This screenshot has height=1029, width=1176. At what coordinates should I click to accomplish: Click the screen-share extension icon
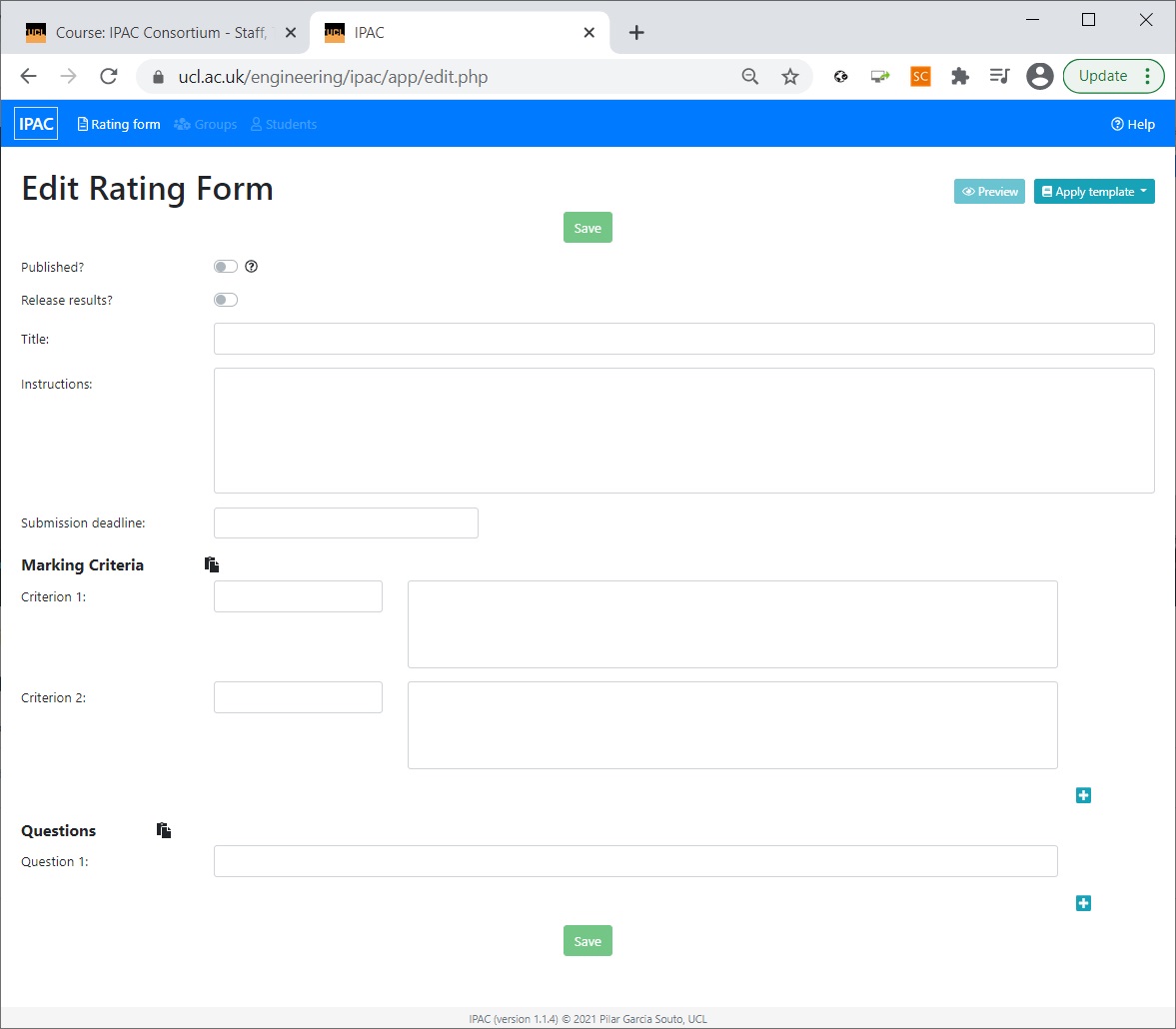click(879, 77)
